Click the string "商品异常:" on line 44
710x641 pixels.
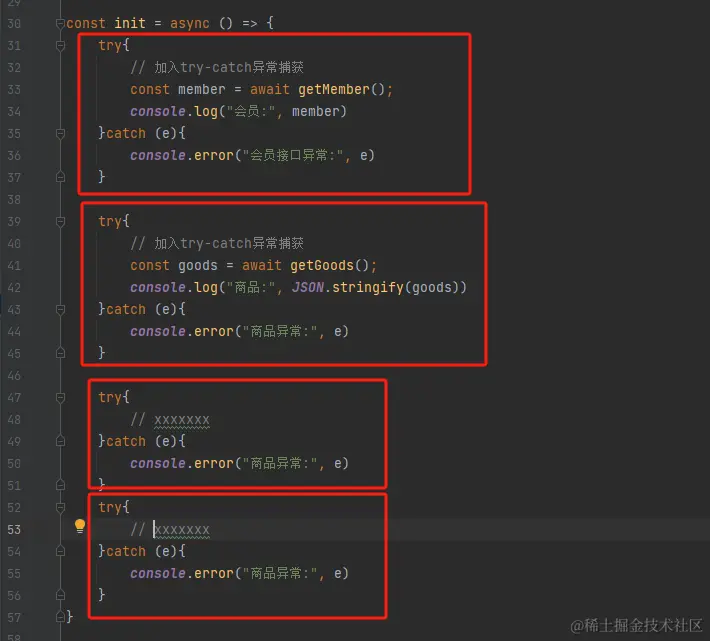pos(280,331)
